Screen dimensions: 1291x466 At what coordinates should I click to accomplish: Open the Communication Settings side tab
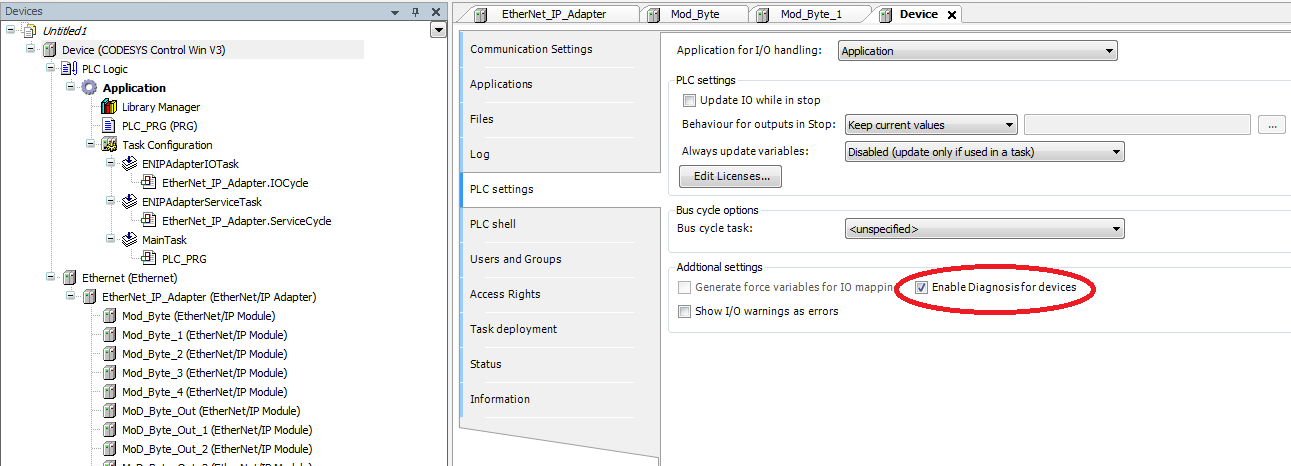[531, 49]
